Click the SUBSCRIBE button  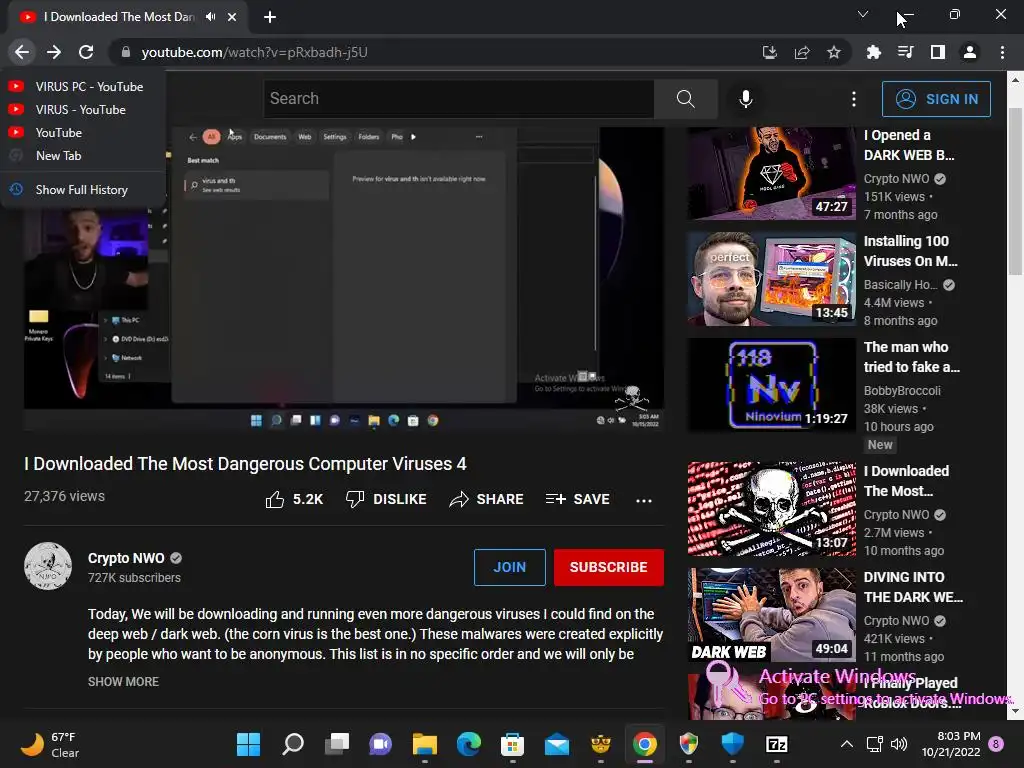[609, 567]
